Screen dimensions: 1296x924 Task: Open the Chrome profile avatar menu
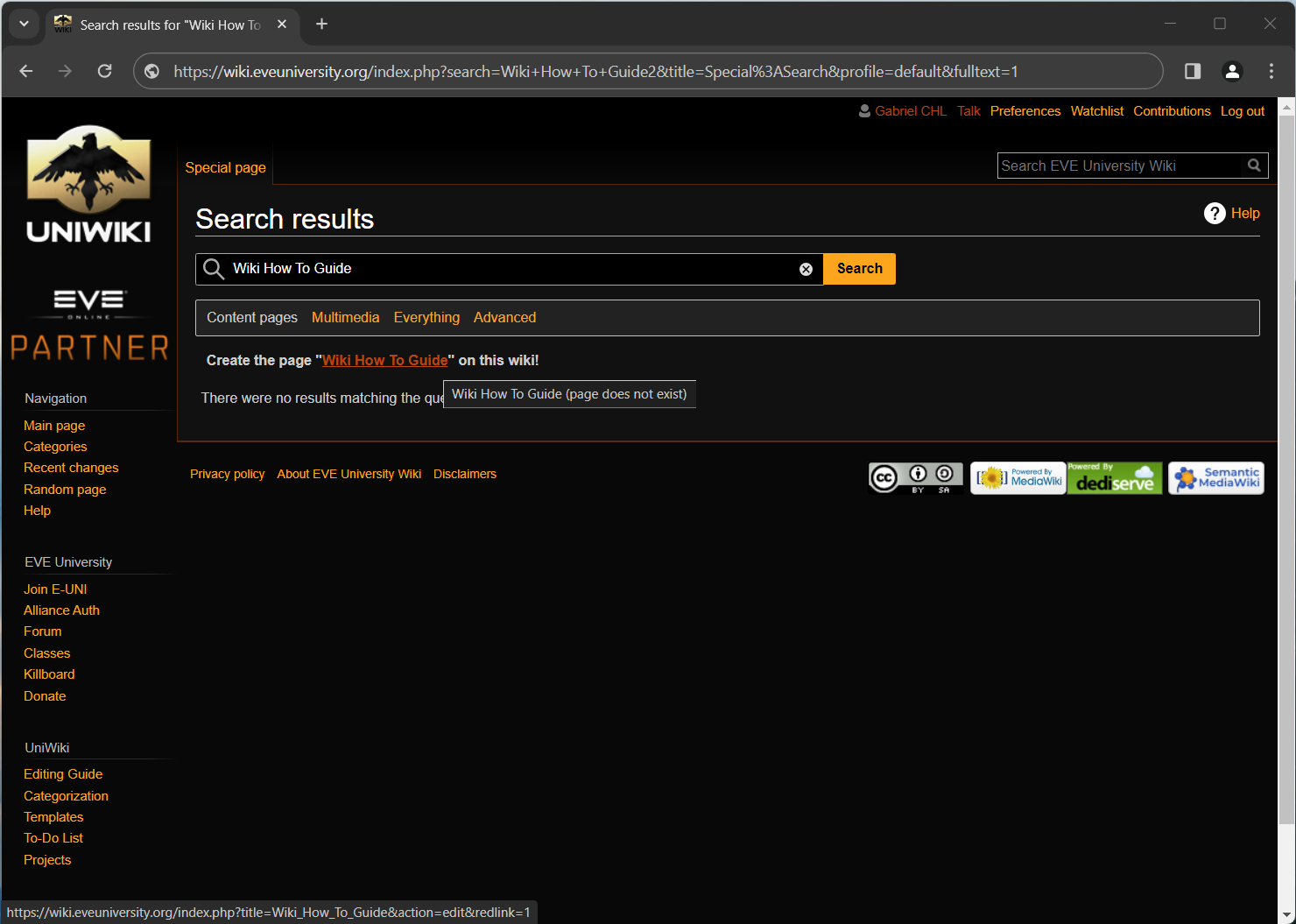[x=1232, y=71]
